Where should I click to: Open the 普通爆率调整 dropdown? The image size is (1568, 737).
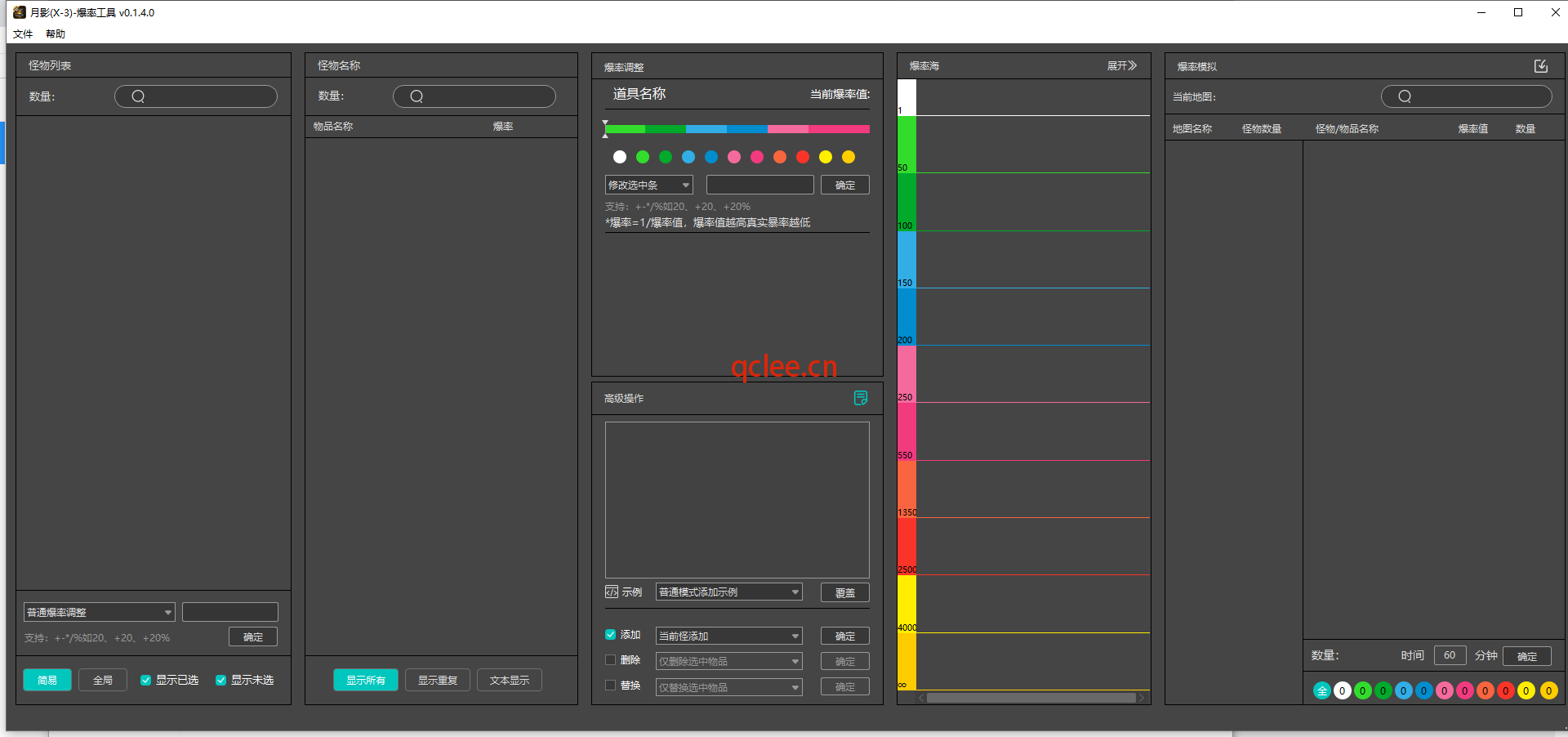(x=100, y=612)
